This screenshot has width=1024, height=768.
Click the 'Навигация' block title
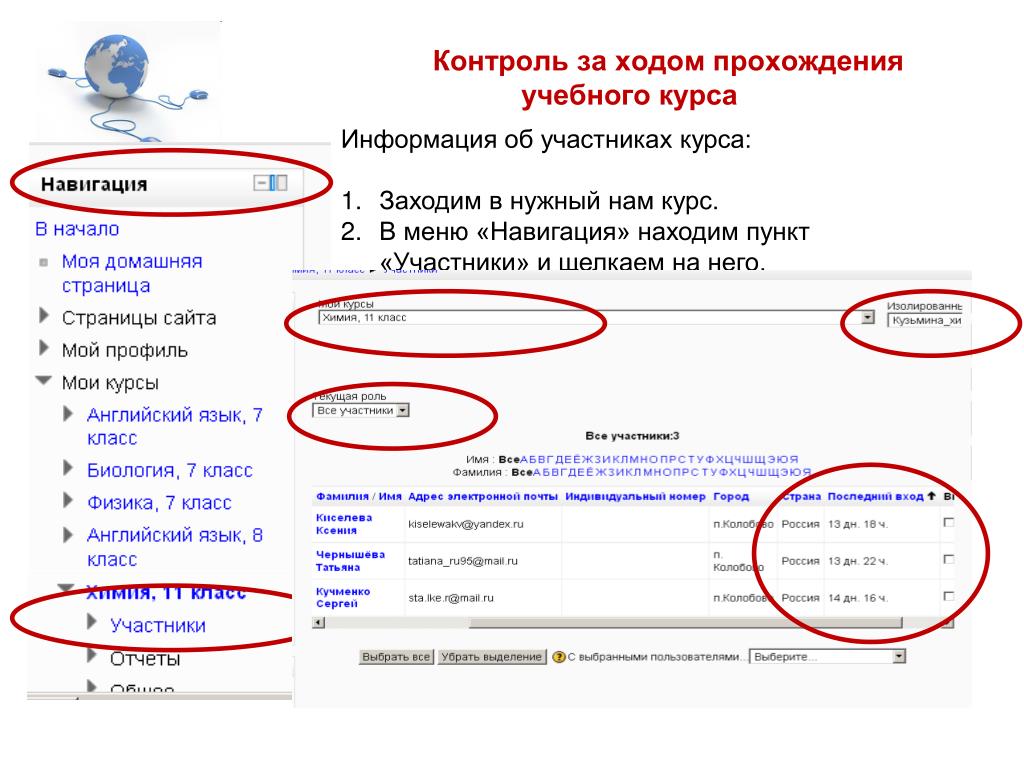coord(94,184)
